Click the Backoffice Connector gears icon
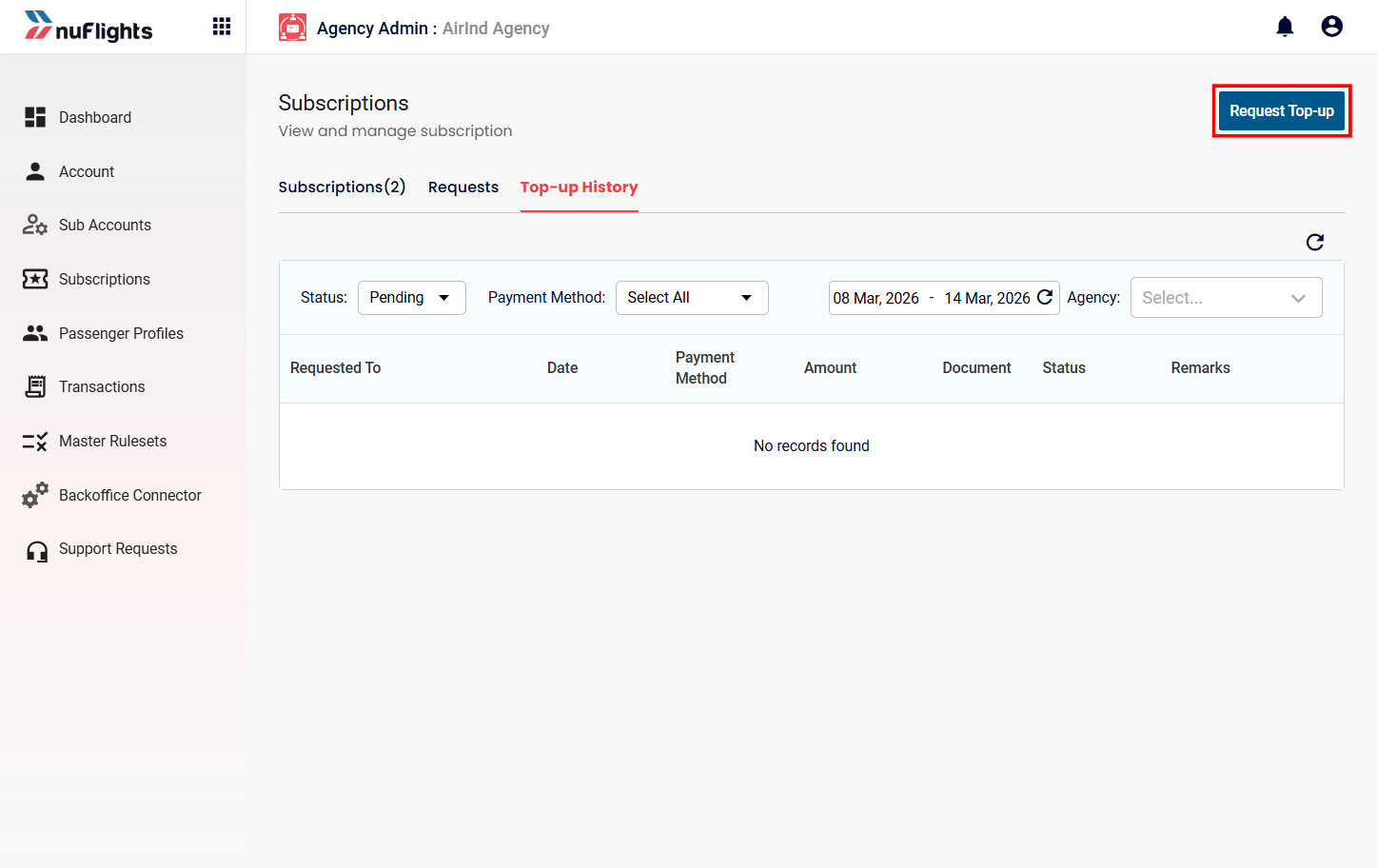Viewport: 1377px width, 868px height. click(x=35, y=495)
